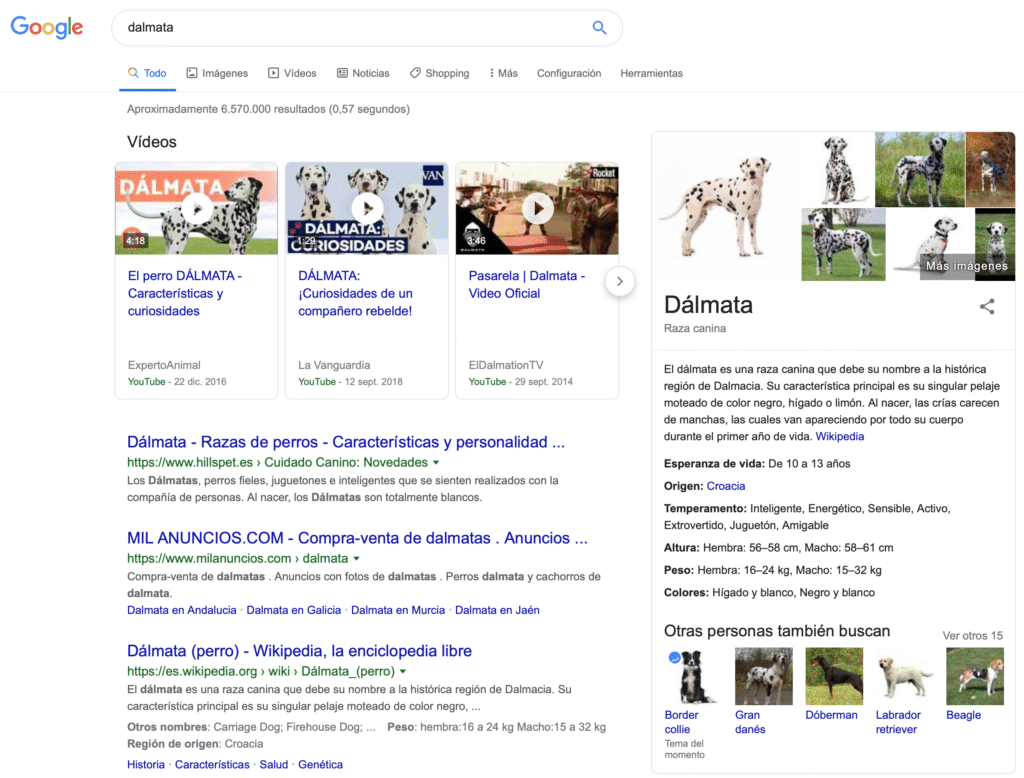Viewport: 1024px width, 778px height.
Task: Open Dalmatian on lawn thumbnail
Action: click(843, 244)
